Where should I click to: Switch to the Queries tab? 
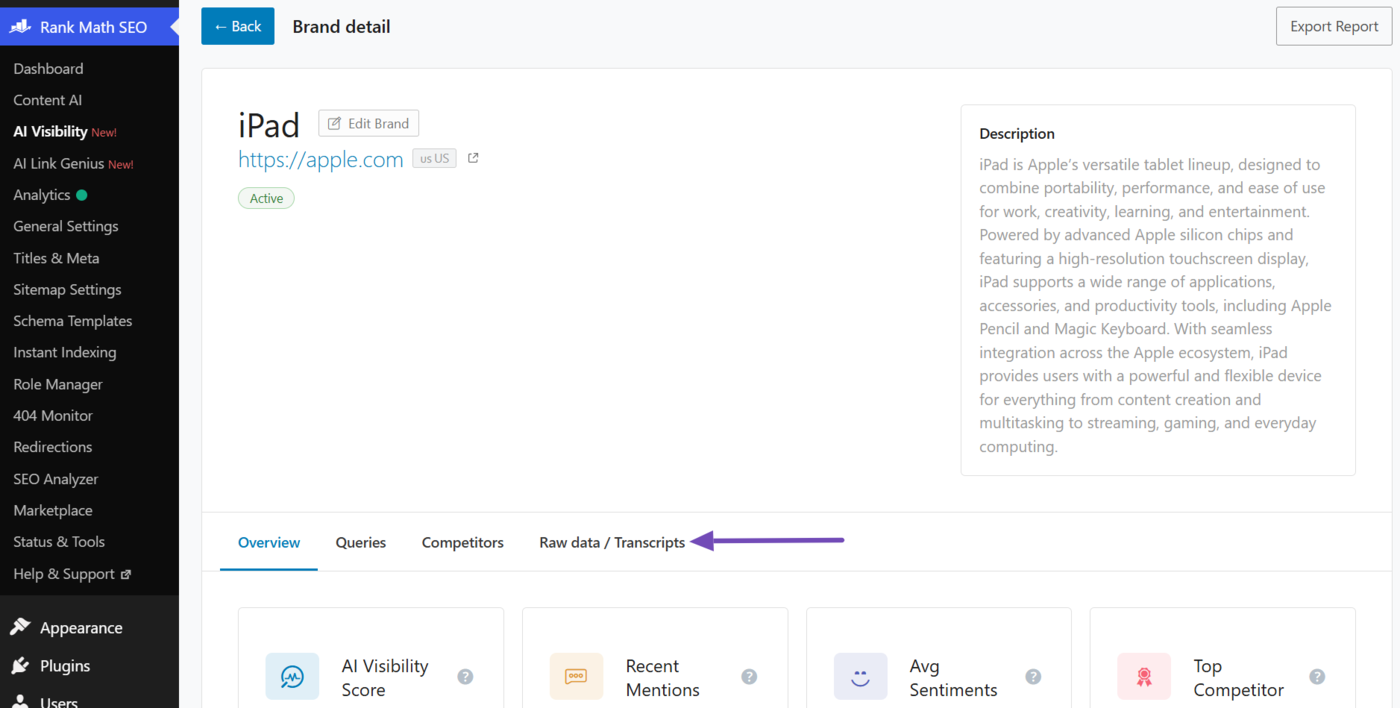tap(361, 542)
